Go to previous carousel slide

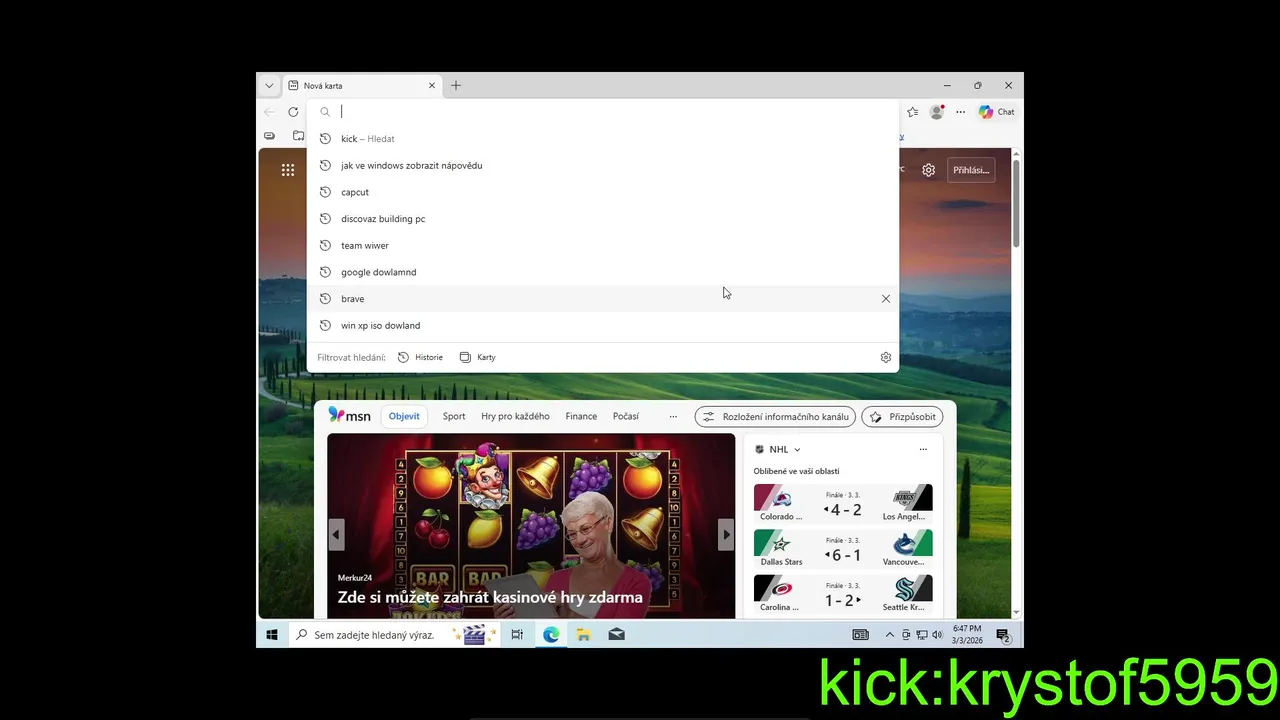pos(337,534)
